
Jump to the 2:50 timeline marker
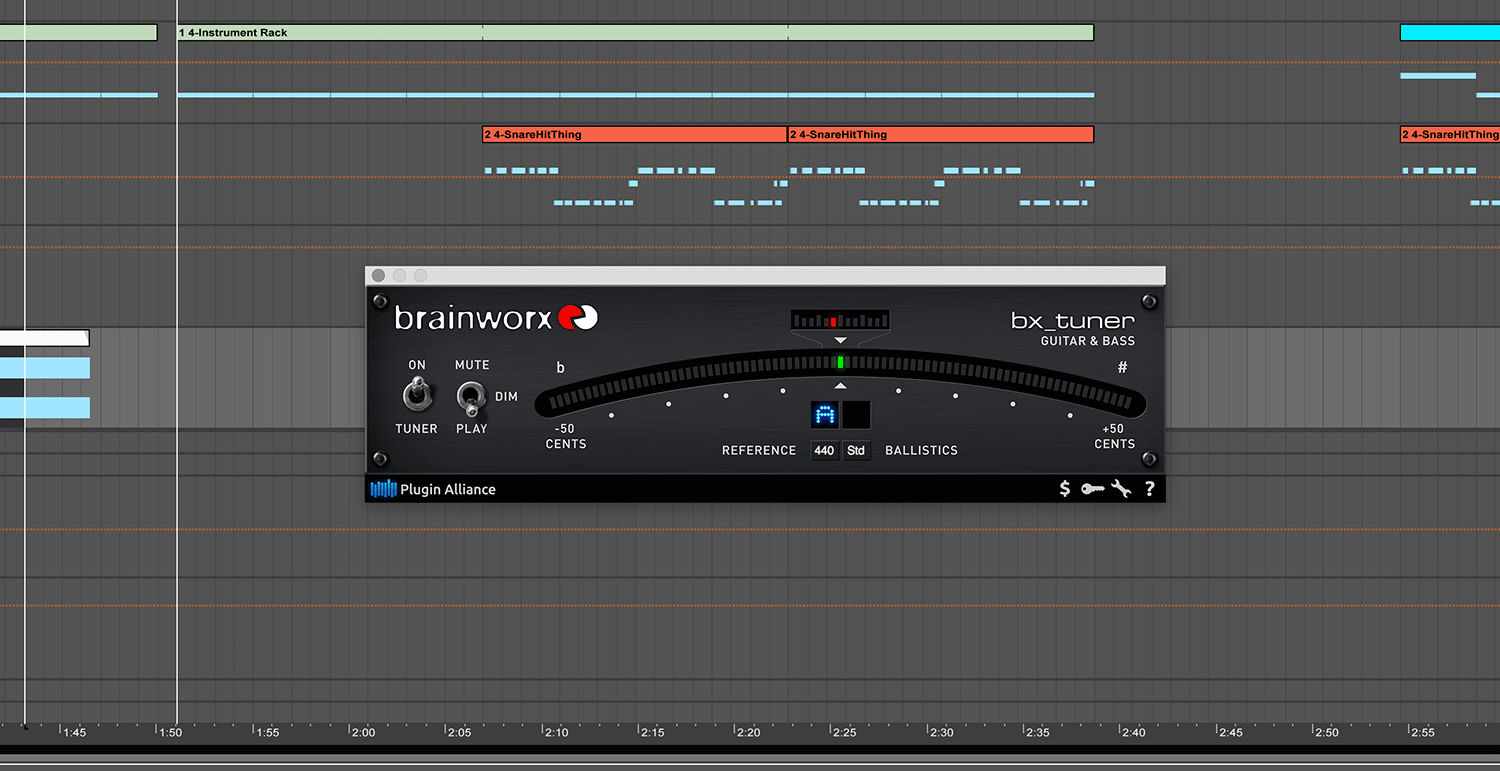click(x=1326, y=733)
